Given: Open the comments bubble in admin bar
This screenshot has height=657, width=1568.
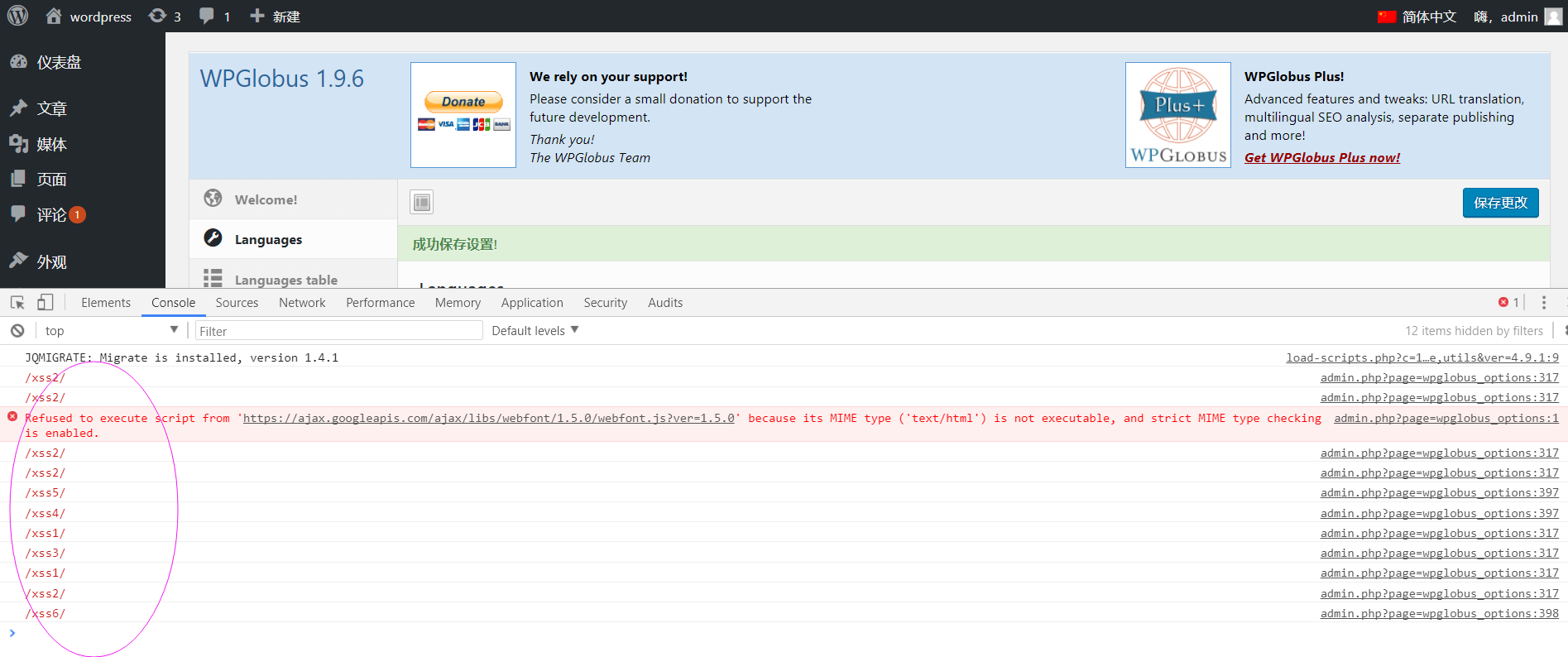Looking at the screenshot, I should tap(214, 17).
